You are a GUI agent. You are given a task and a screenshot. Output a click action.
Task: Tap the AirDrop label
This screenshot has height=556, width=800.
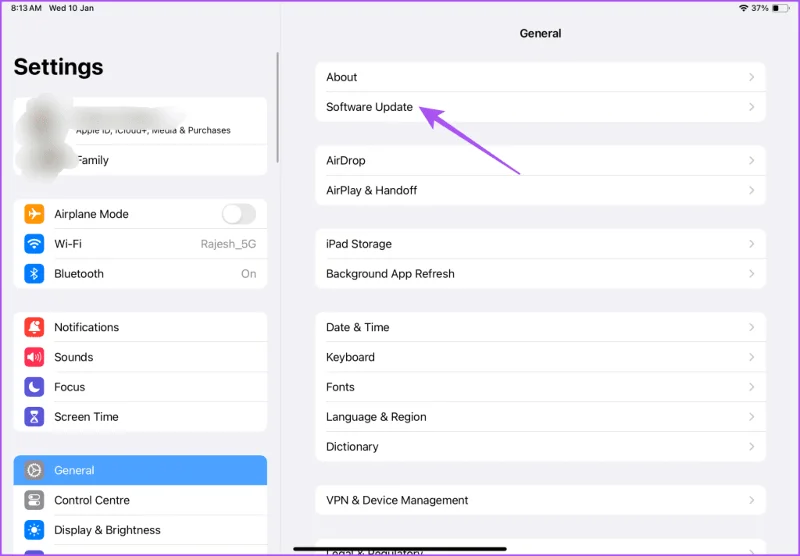(x=345, y=160)
